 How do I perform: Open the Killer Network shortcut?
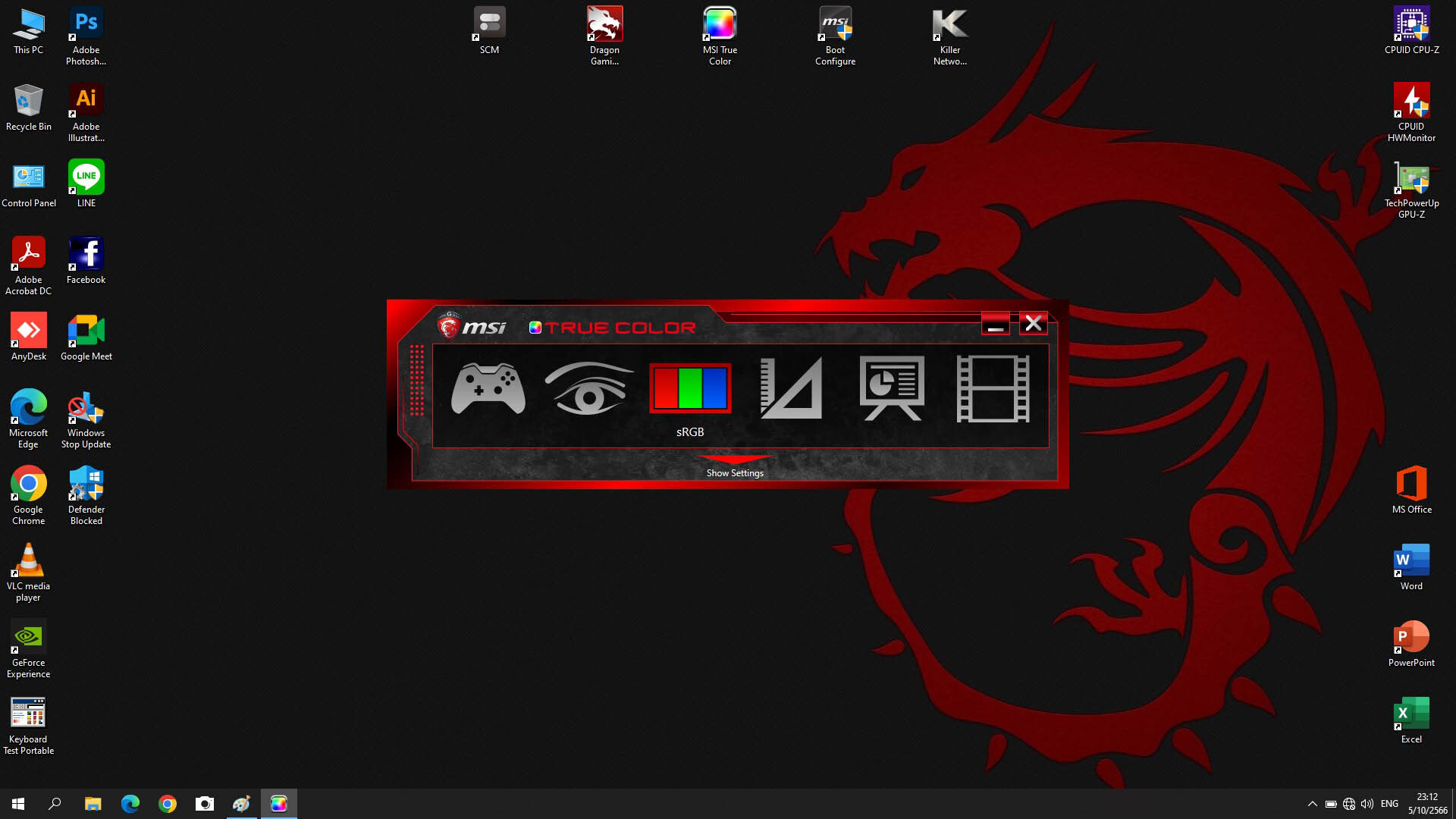950,36
